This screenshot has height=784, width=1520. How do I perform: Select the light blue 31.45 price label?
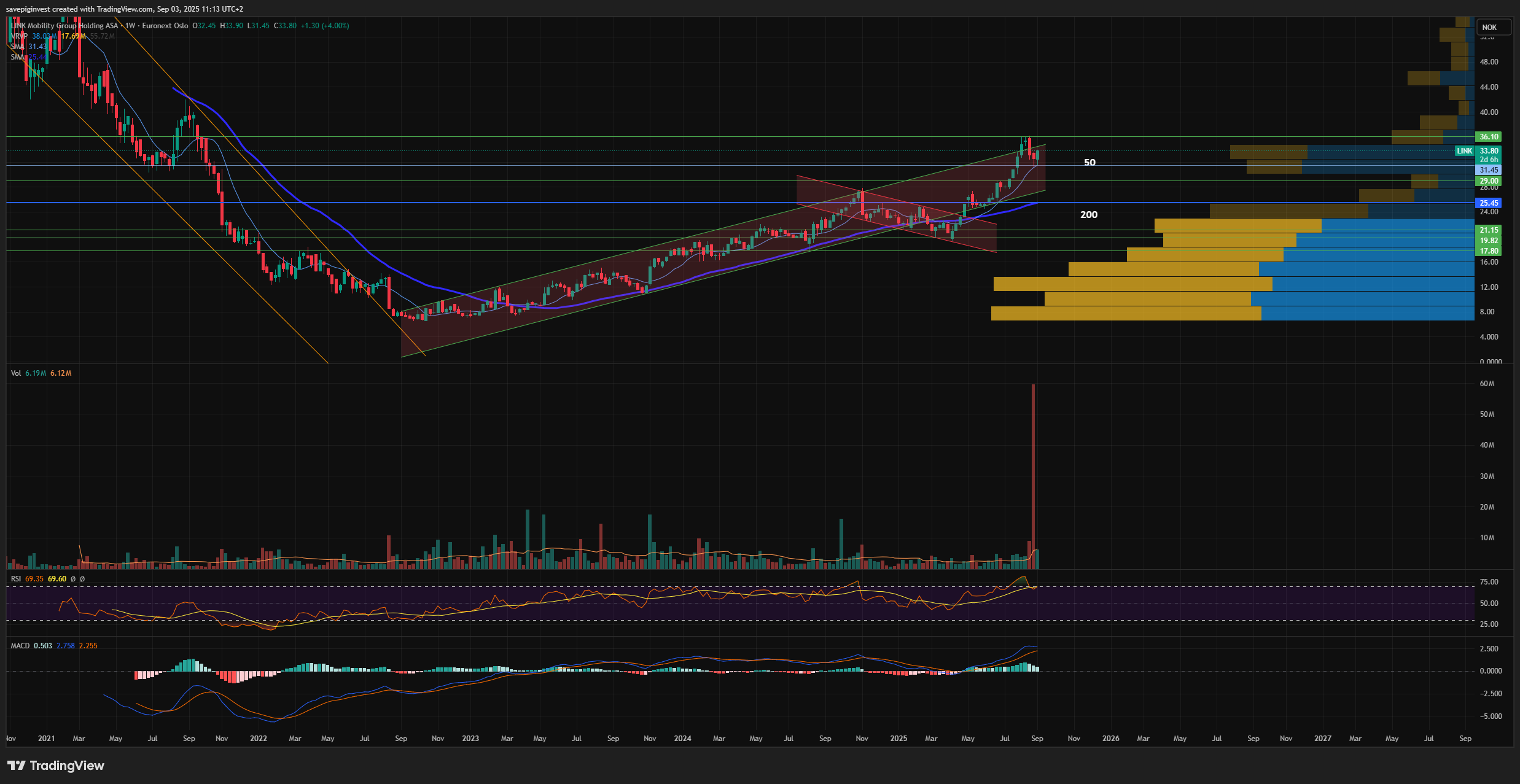click(1489, 170)
